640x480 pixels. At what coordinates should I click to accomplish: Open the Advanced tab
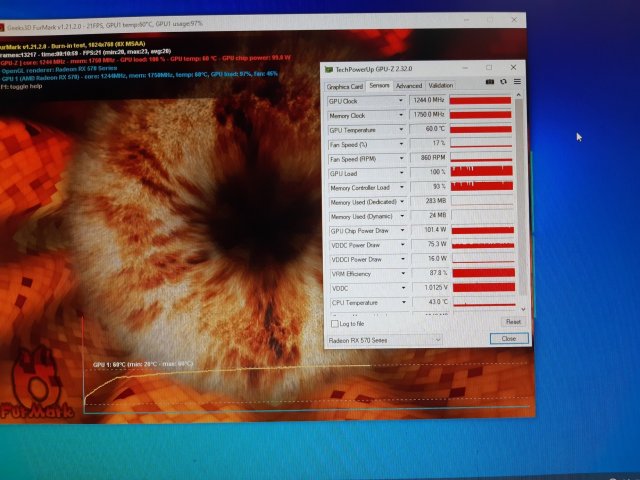tap(409, 86)
